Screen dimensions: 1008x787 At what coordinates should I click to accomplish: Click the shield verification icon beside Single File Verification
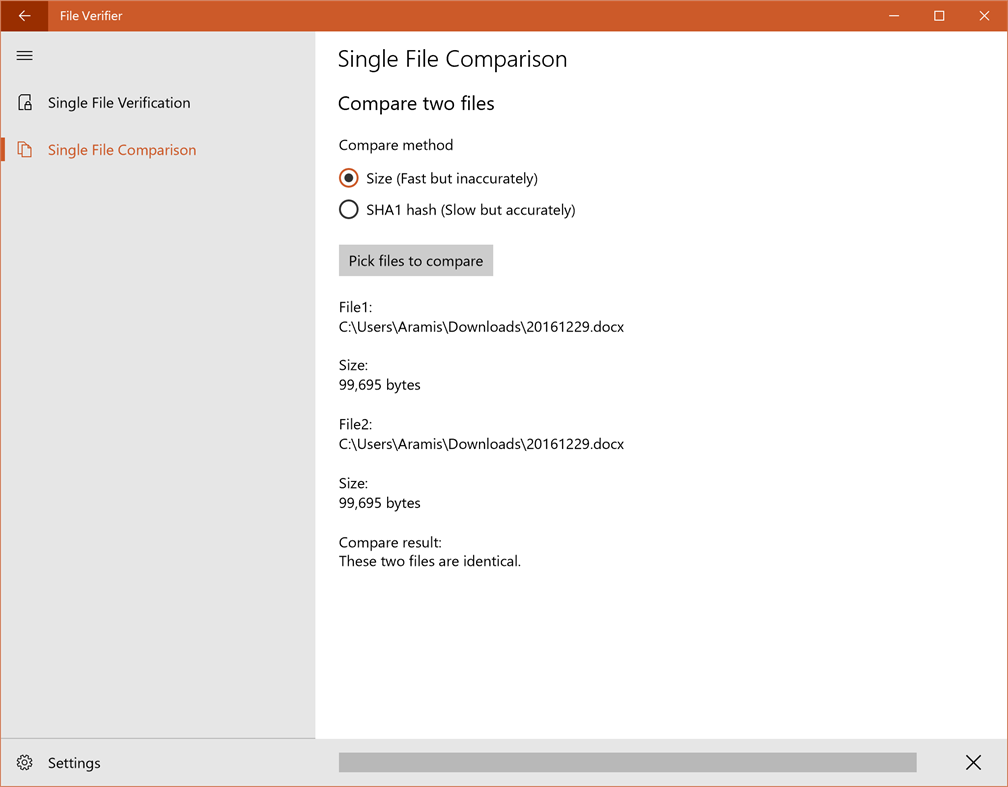[x=23, y=102]
